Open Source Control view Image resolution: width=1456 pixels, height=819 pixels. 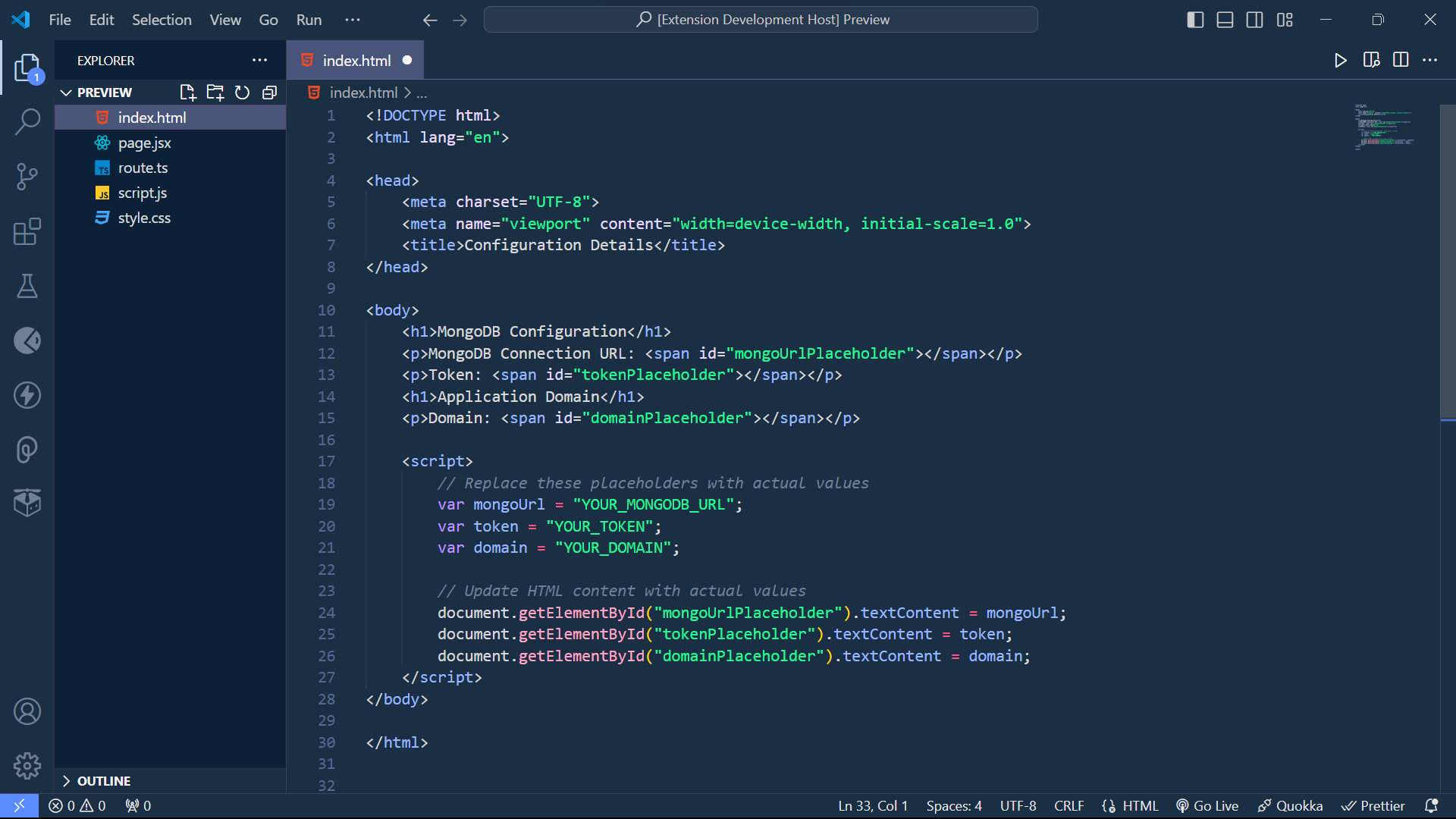tap(27, 177)
